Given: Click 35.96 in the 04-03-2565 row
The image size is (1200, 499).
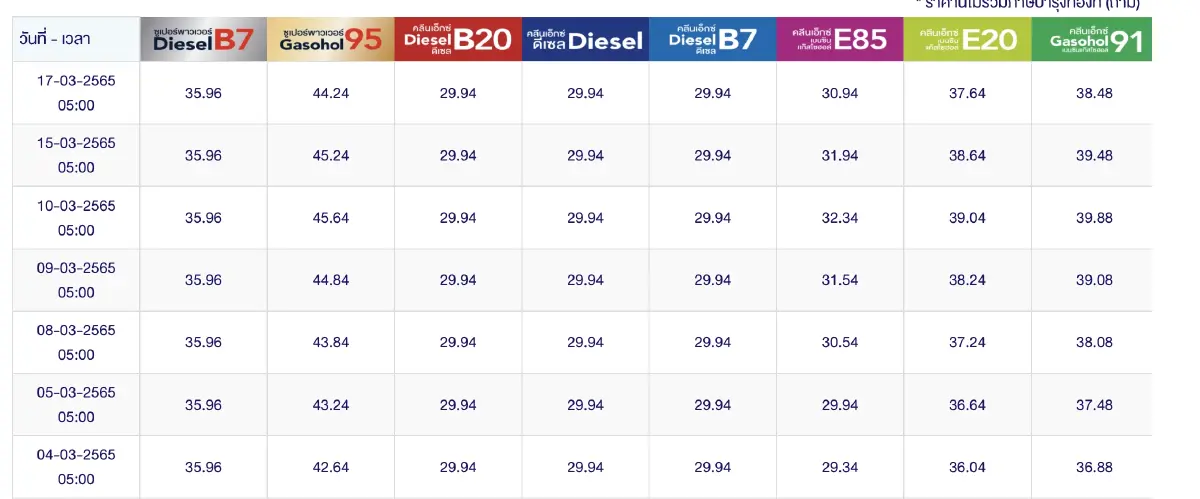Looking at the screenshot, I should (x=203, y=467).
